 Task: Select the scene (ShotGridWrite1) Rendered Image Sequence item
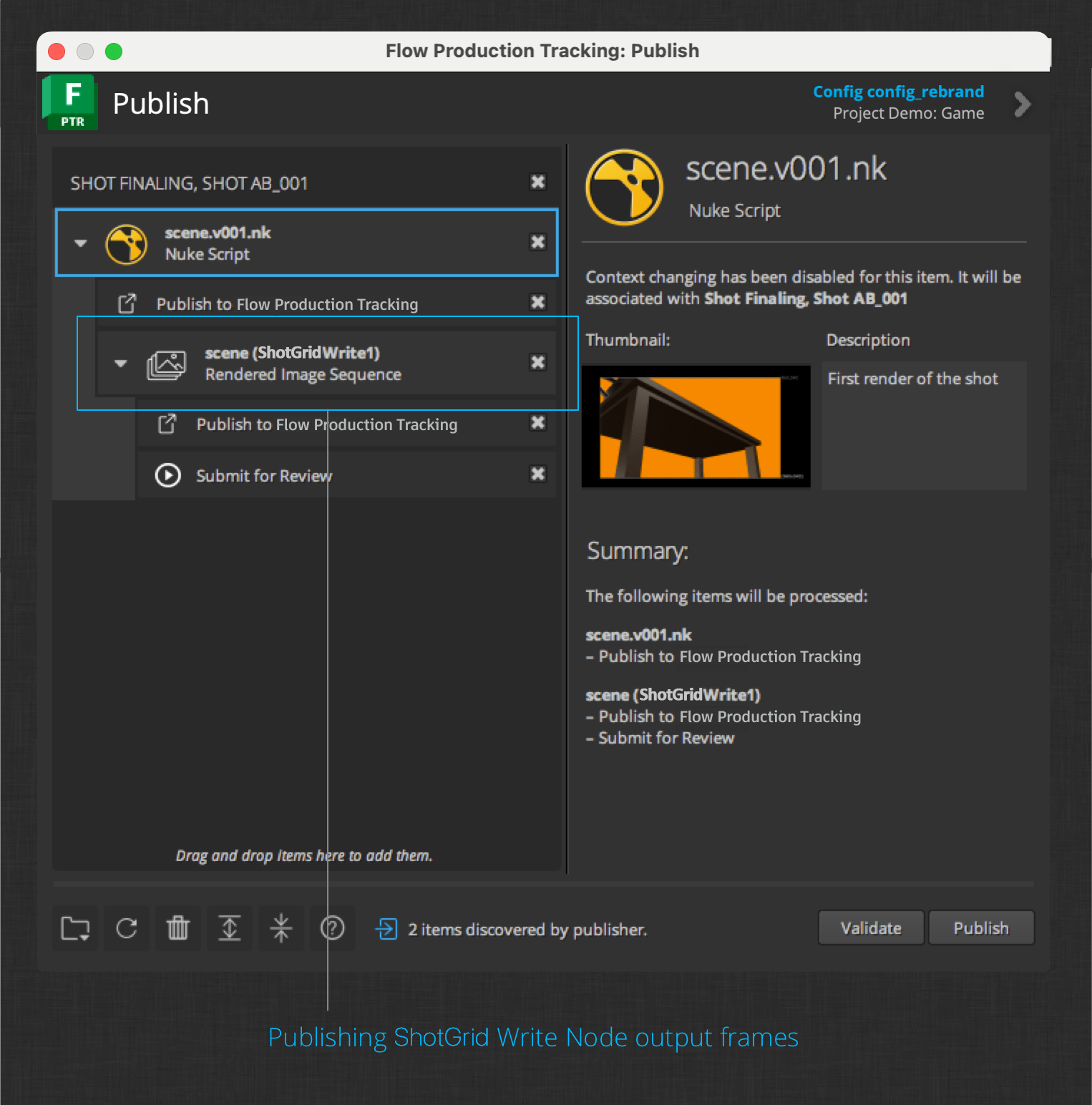(x=326, y=363)
